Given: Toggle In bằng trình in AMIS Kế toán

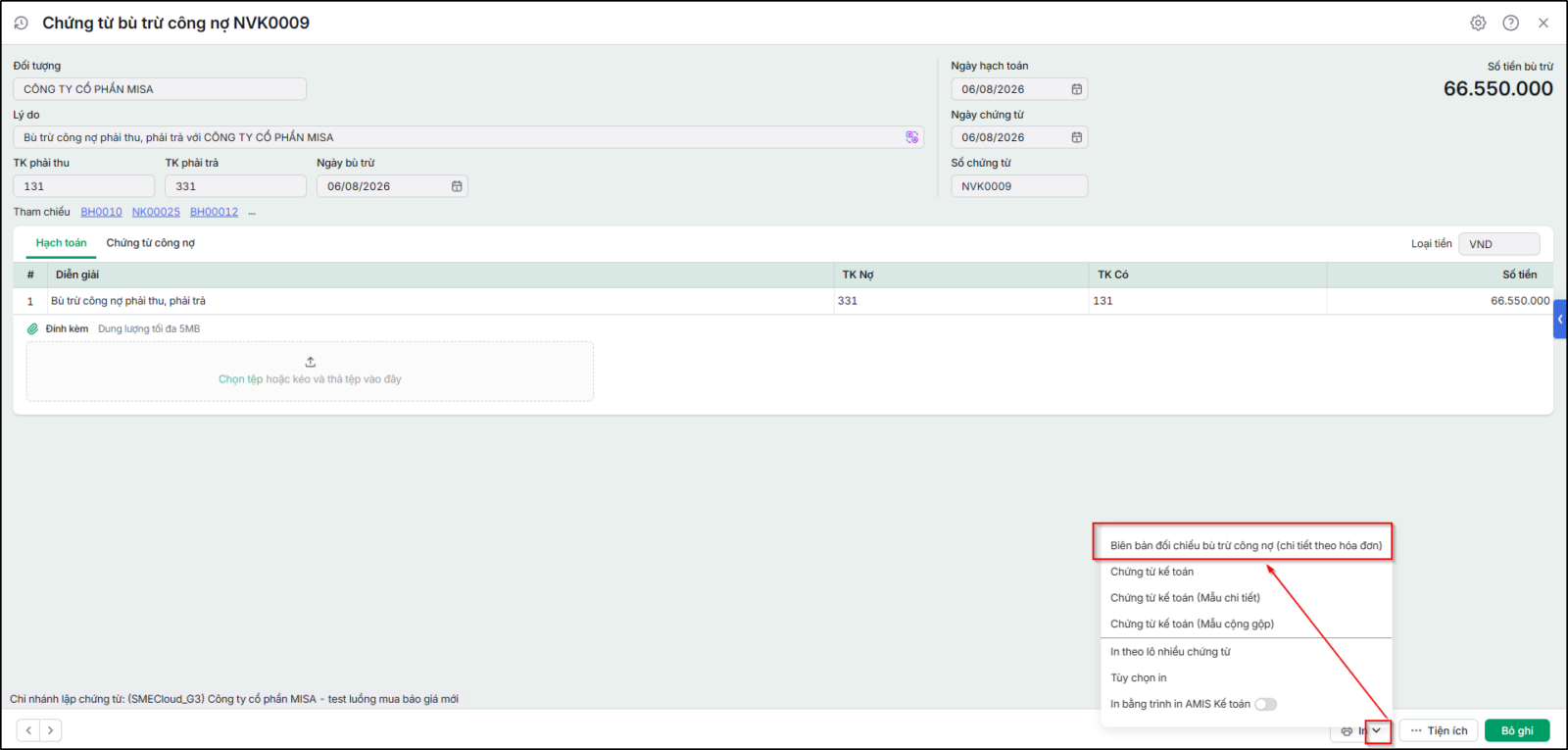Looking at the screenshot, I should pos(1266,704).
